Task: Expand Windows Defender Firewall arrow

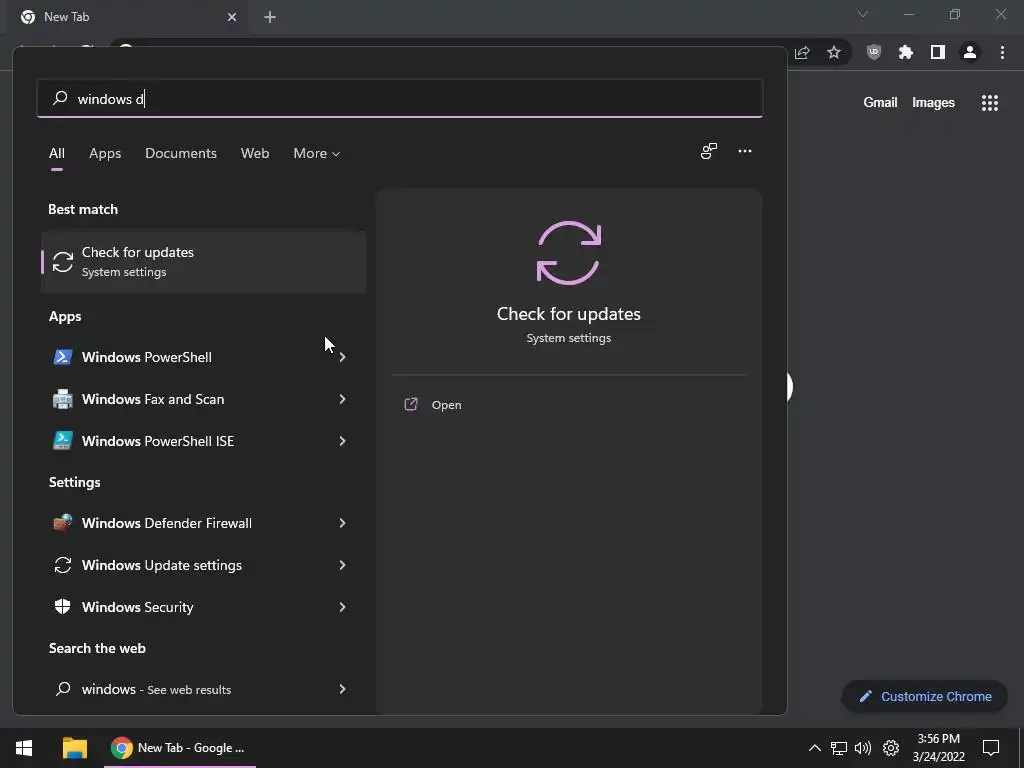Action: click(342, 523)
